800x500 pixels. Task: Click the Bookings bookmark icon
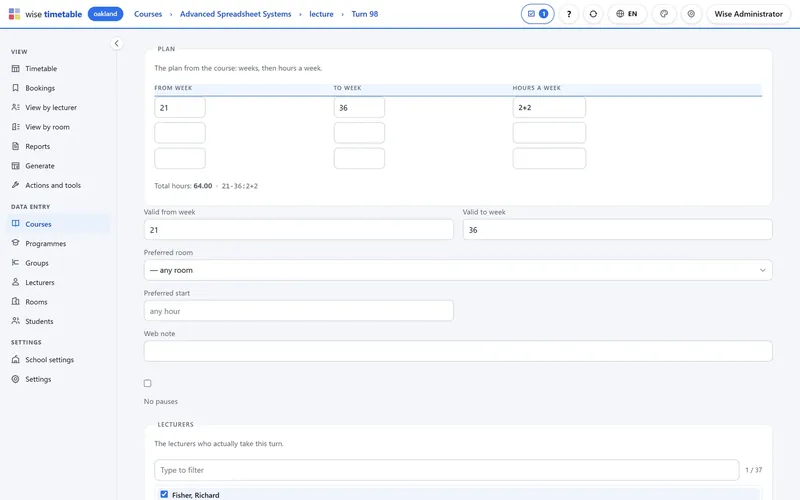coord(15,88)
